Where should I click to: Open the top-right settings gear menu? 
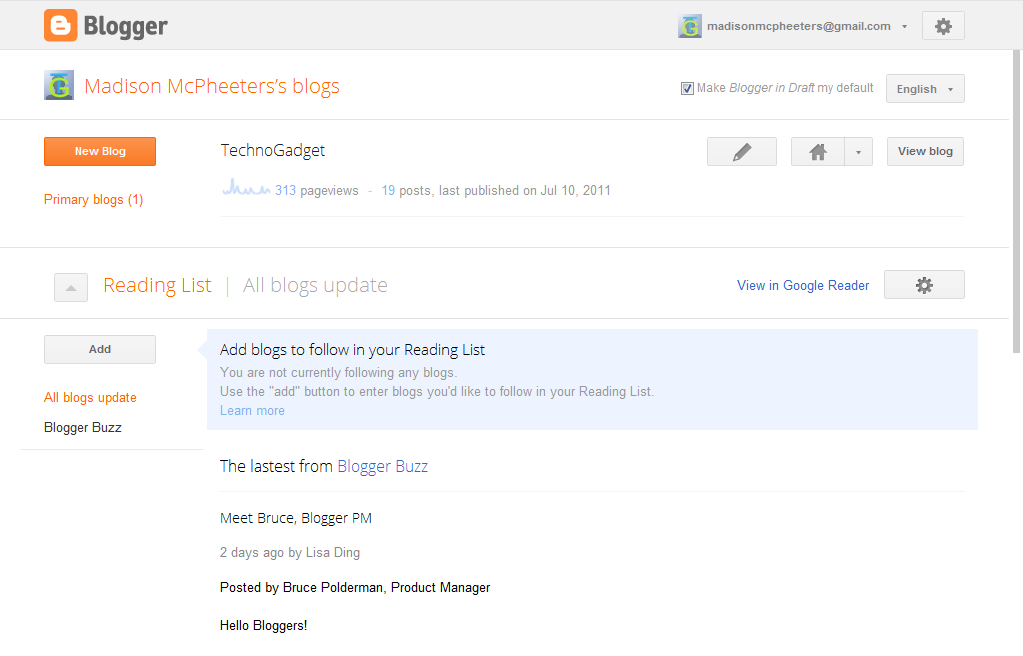pos(943,26)
